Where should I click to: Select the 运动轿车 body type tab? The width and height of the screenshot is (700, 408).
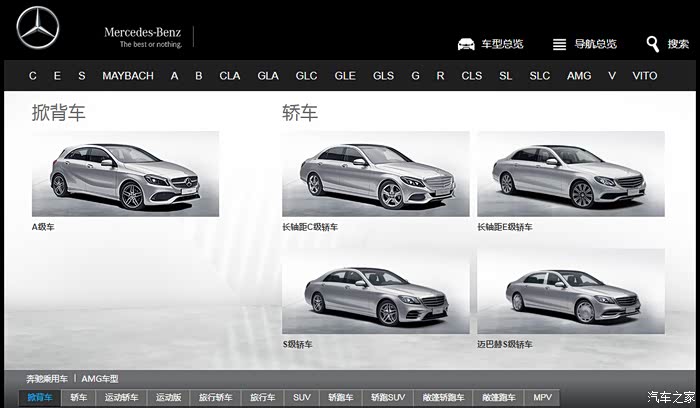click(121, 397)
